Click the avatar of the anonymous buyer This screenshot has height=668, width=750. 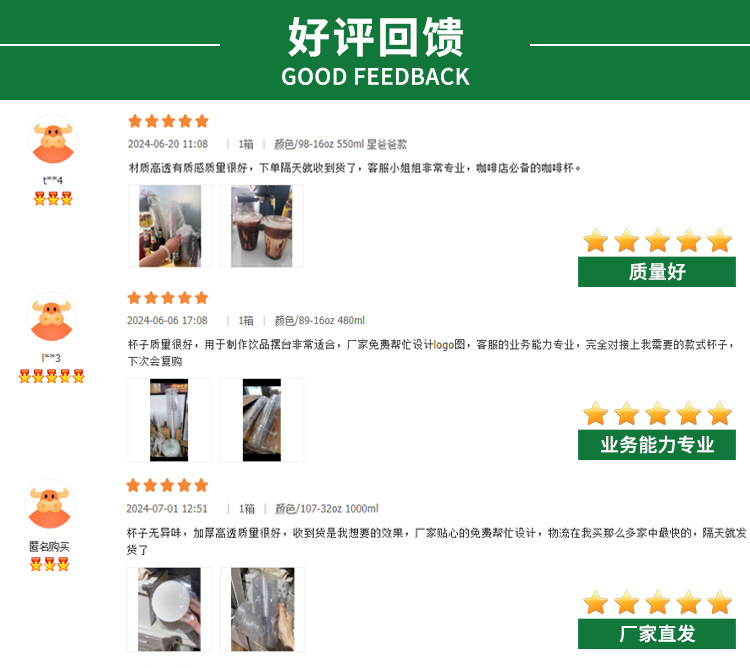pos(50,504)
